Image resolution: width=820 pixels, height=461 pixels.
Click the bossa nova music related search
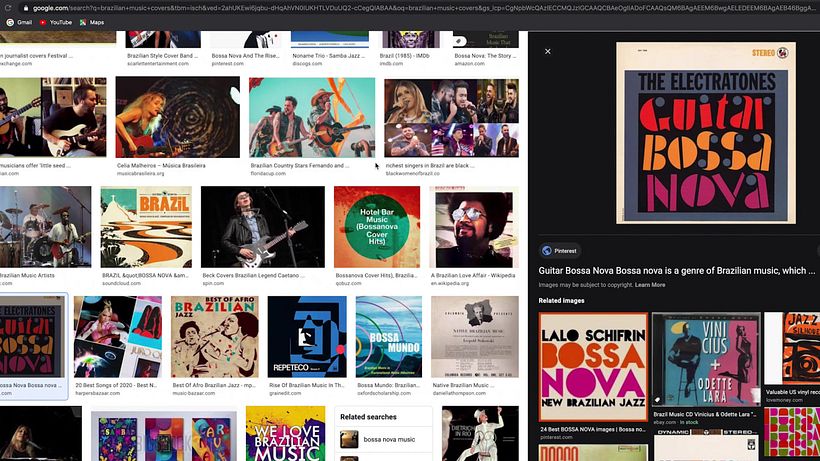coord(383,440)
